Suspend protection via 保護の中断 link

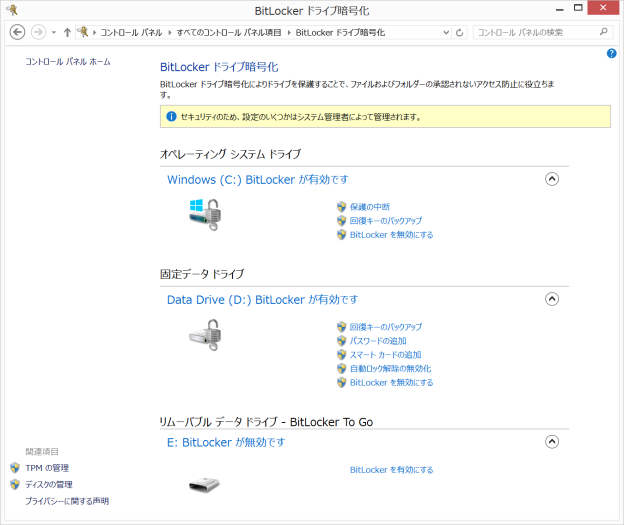pyautogui.click(x=370, y=207)
